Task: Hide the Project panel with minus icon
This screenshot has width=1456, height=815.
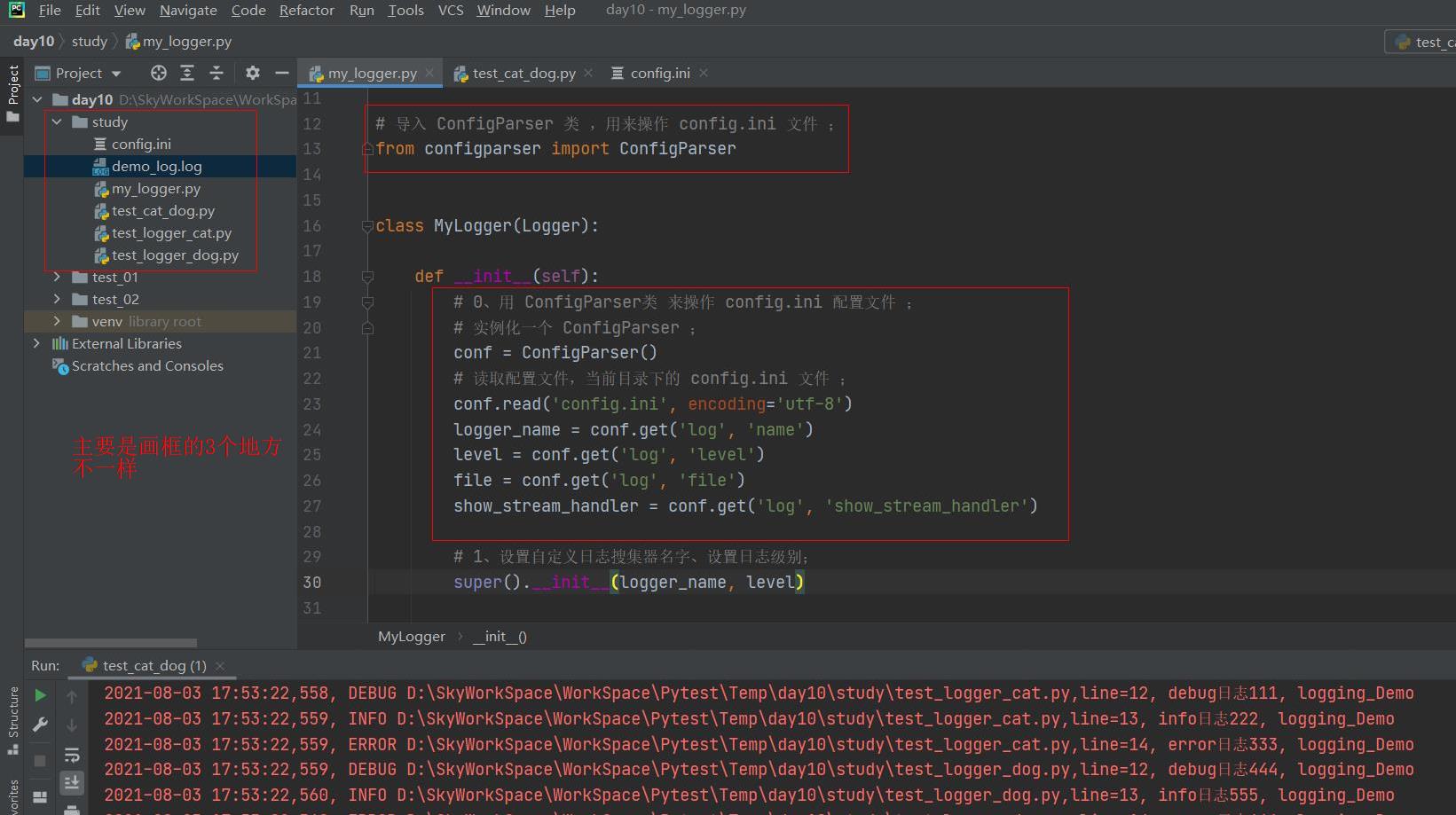Action: [281, 73]
